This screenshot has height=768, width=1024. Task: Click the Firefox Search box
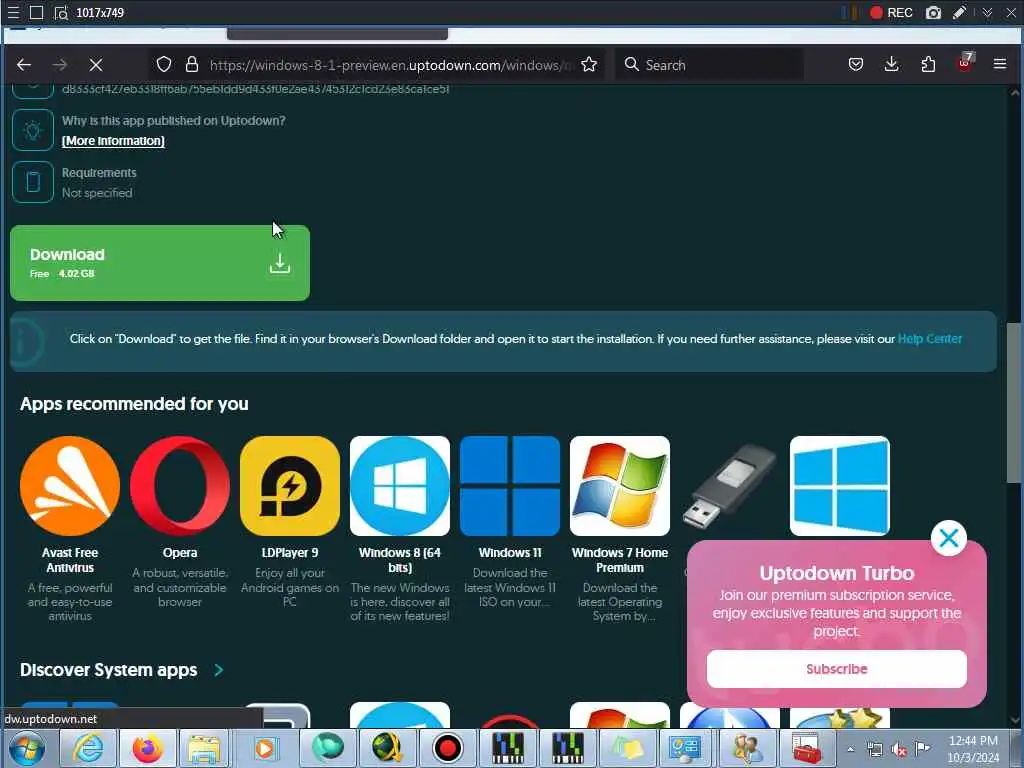click(710, 65)
